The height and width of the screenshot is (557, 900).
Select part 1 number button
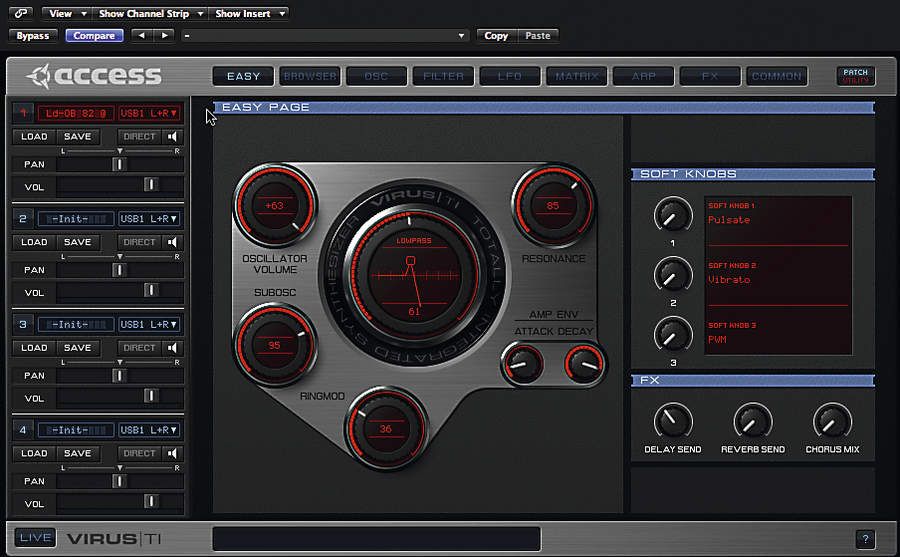coord(23,113)
